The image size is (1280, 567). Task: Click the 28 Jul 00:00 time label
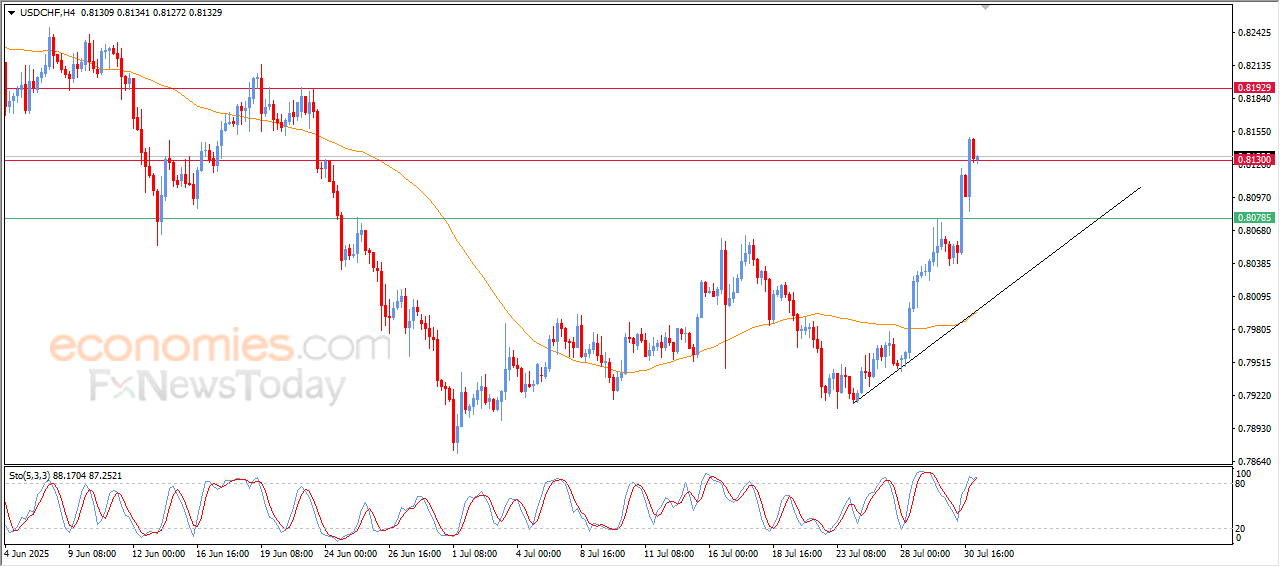point(926,552)
